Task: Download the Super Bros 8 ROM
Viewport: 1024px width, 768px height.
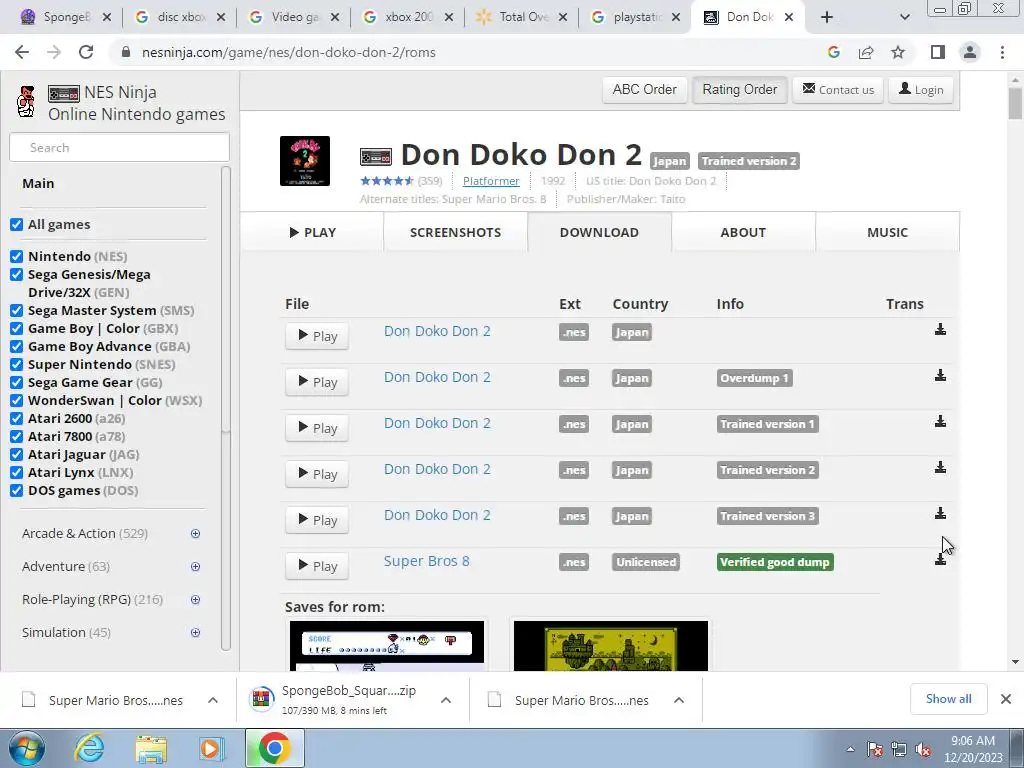Action: pos(940,559)
